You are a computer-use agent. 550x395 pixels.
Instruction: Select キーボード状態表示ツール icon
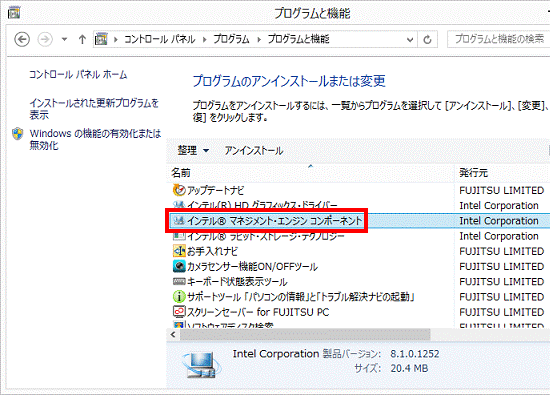point(179,281)
